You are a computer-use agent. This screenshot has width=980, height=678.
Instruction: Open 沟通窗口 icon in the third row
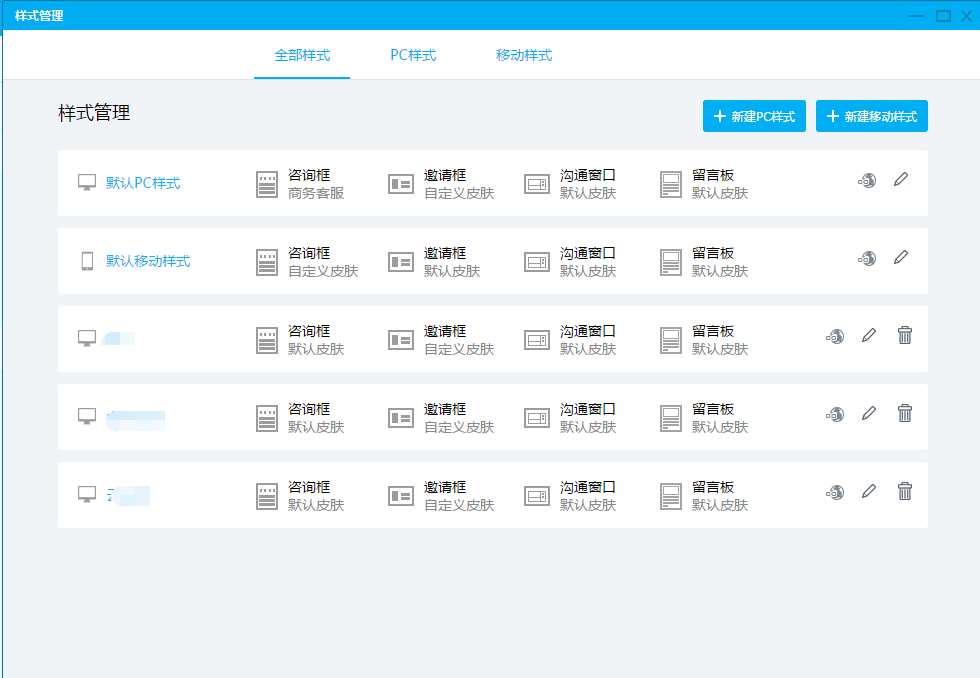coord(537,340)
